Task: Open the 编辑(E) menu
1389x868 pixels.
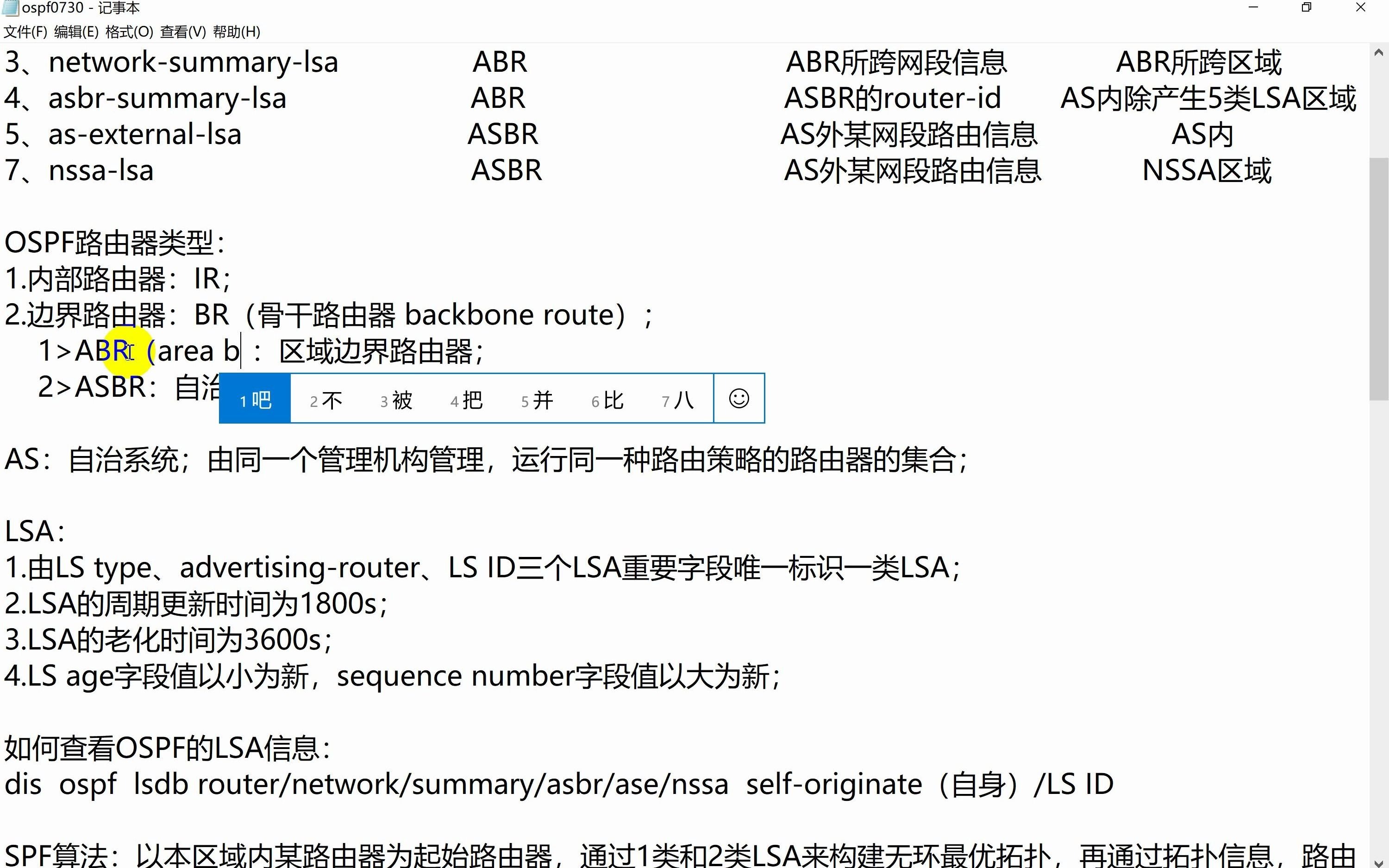Action: tap(74, 31)
